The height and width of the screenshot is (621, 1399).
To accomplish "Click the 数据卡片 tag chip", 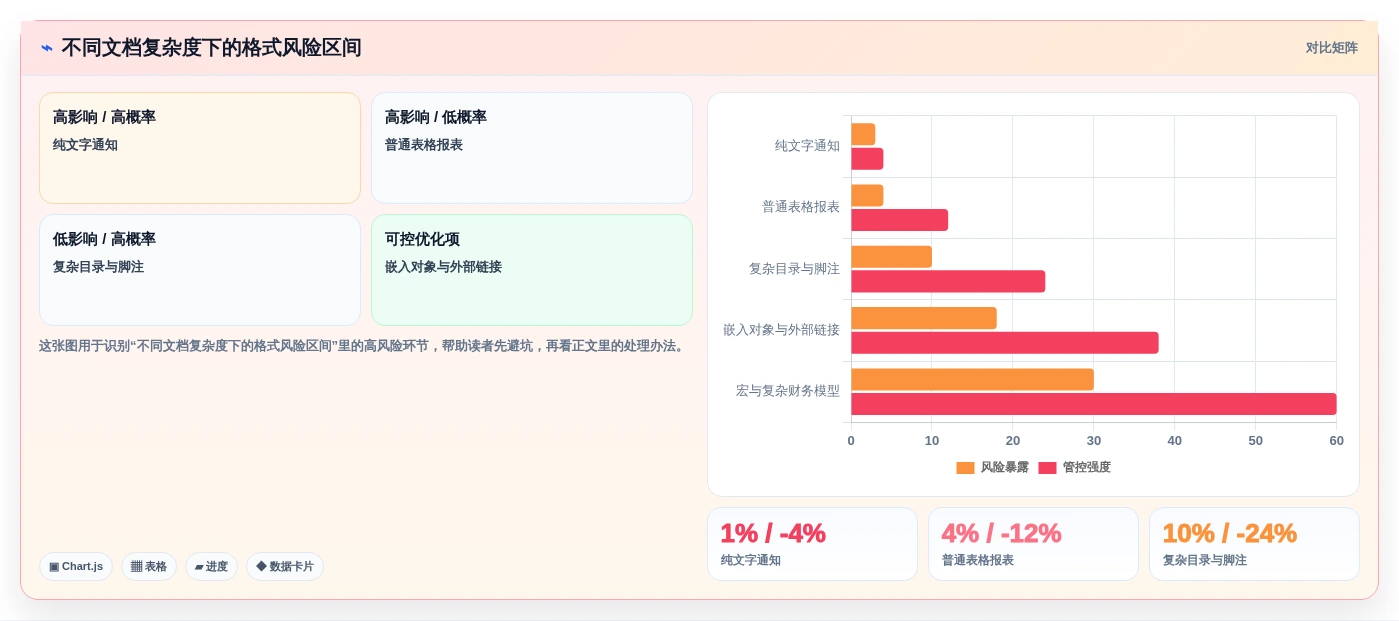I will click(x=285, y=566).
